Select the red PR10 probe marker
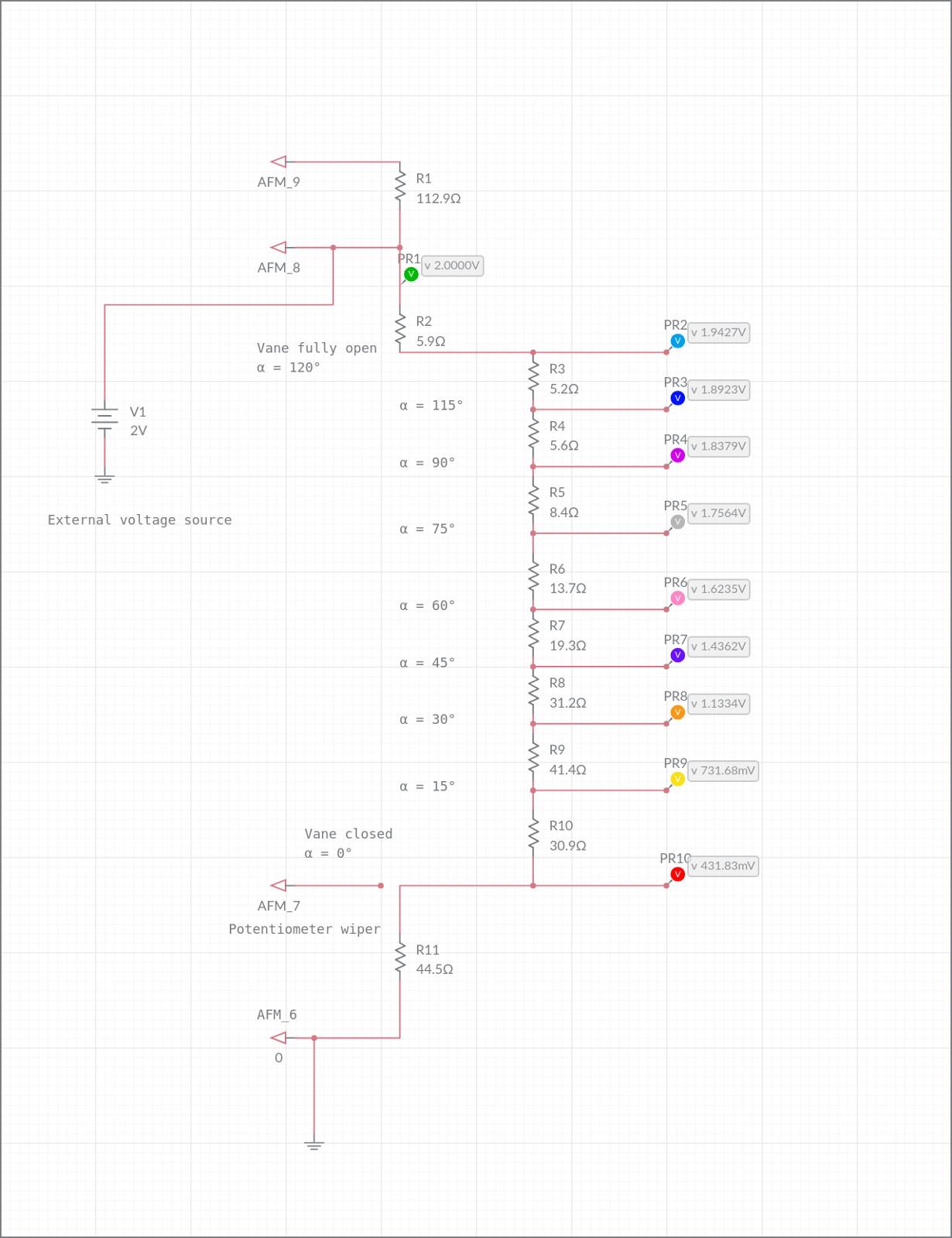 coord(677,874)
